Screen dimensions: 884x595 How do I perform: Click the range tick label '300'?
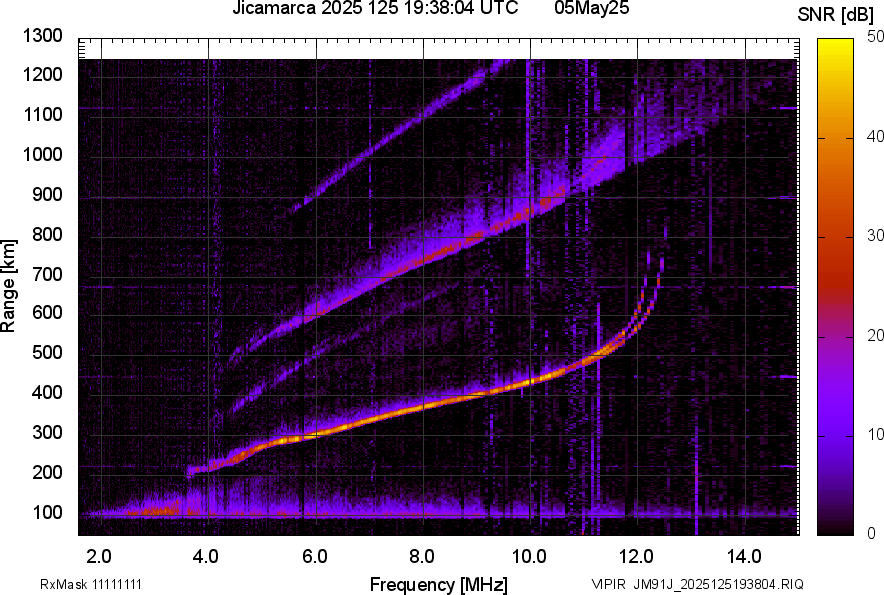point(47,432)
